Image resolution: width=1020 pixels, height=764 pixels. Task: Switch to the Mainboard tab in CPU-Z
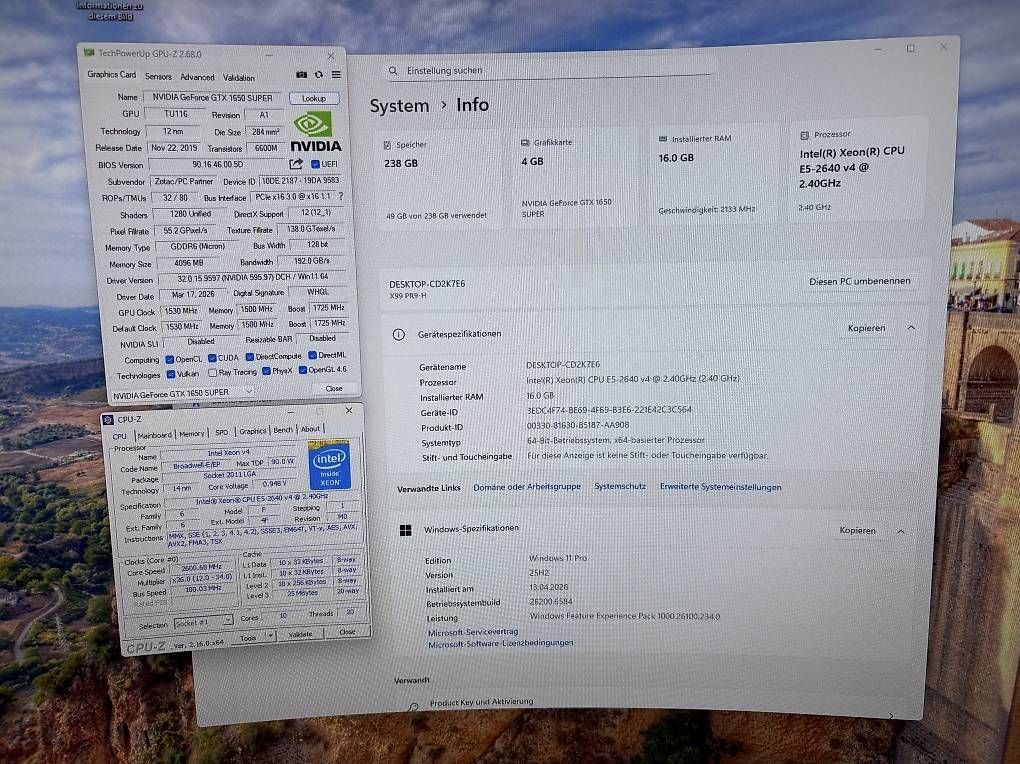coord(155,435)
